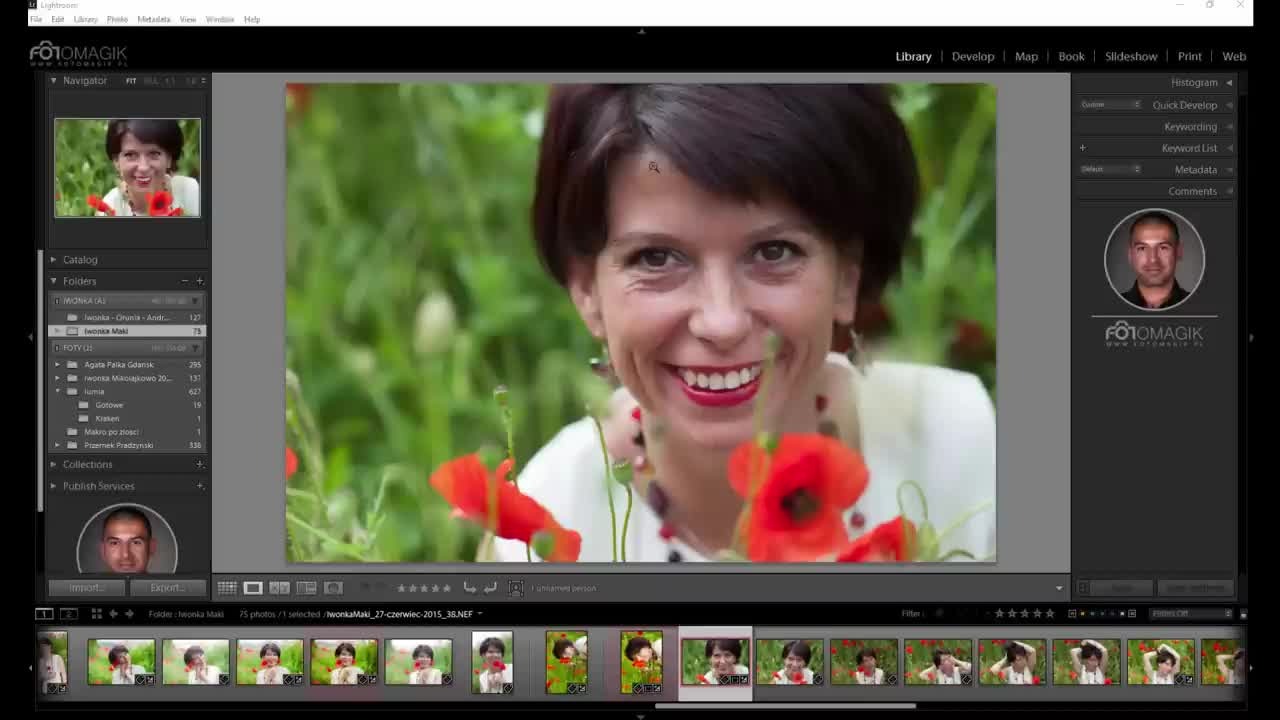1280x720 pixels.
Task: Open People face view icon
Action: pyautogui.click(x=333, y=588)
